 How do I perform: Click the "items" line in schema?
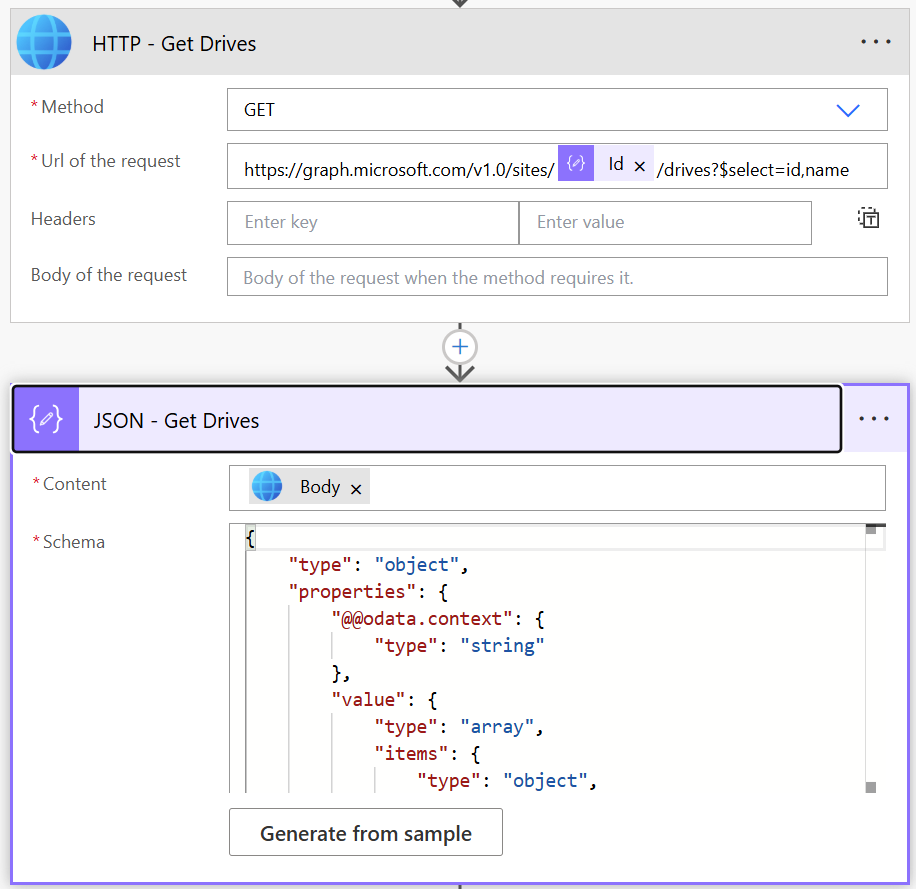pyautogui.click(x=427, y=753)
